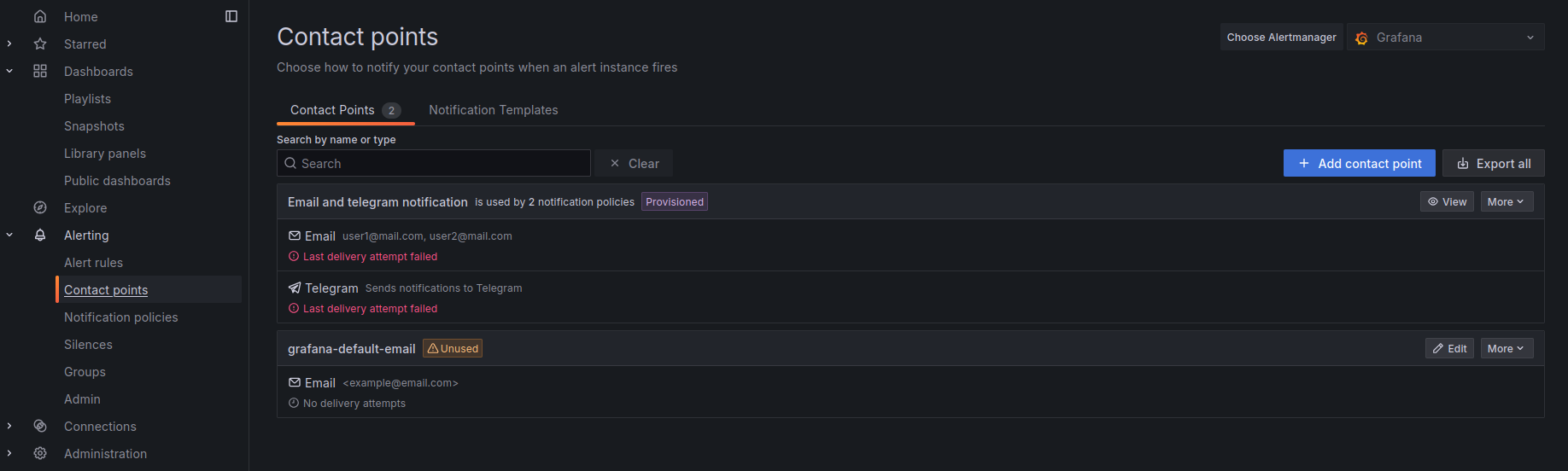Viewport: 1568px width, 471px height.
Task: Click the Search by name input field
Action: [x=434, y=163]
